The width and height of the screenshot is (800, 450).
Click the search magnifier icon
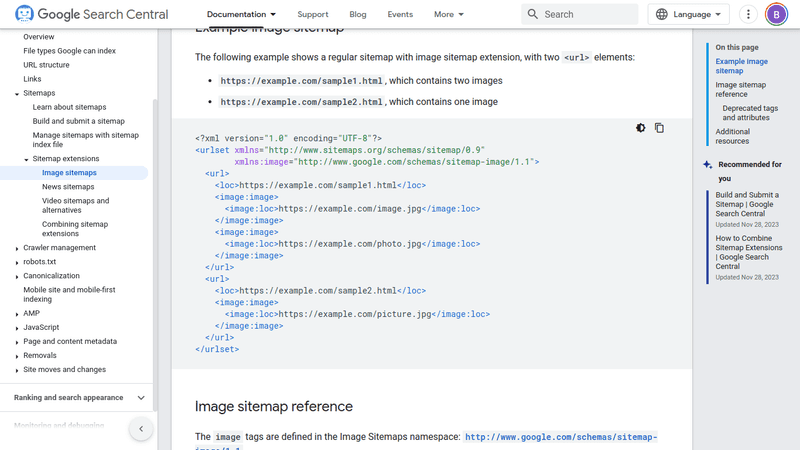[x=533, y=15]
